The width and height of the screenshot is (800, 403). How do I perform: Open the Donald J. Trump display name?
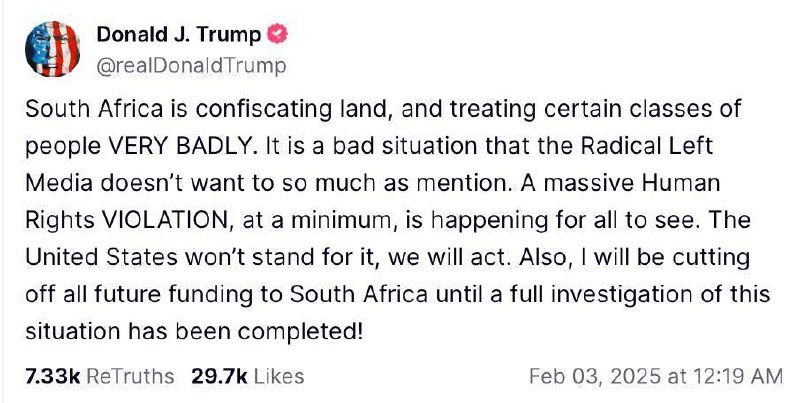click(179, 34)
